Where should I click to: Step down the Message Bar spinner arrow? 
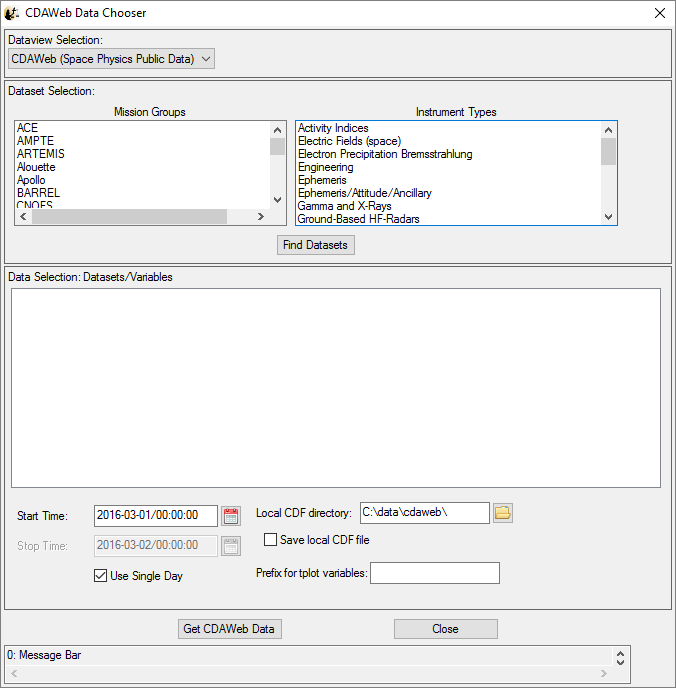click(620, 663)
